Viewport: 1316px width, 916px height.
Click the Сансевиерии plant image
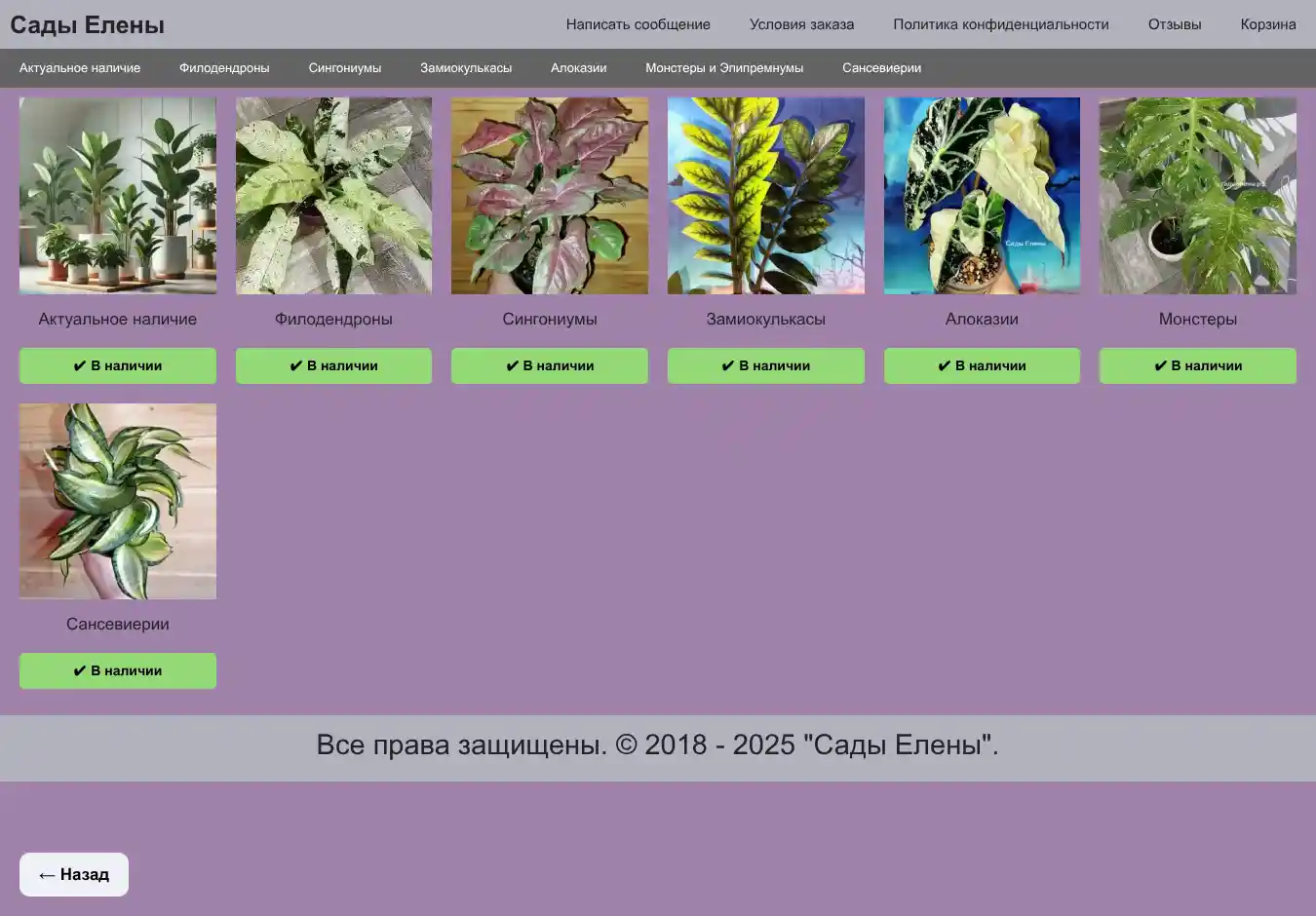point(118,501)
